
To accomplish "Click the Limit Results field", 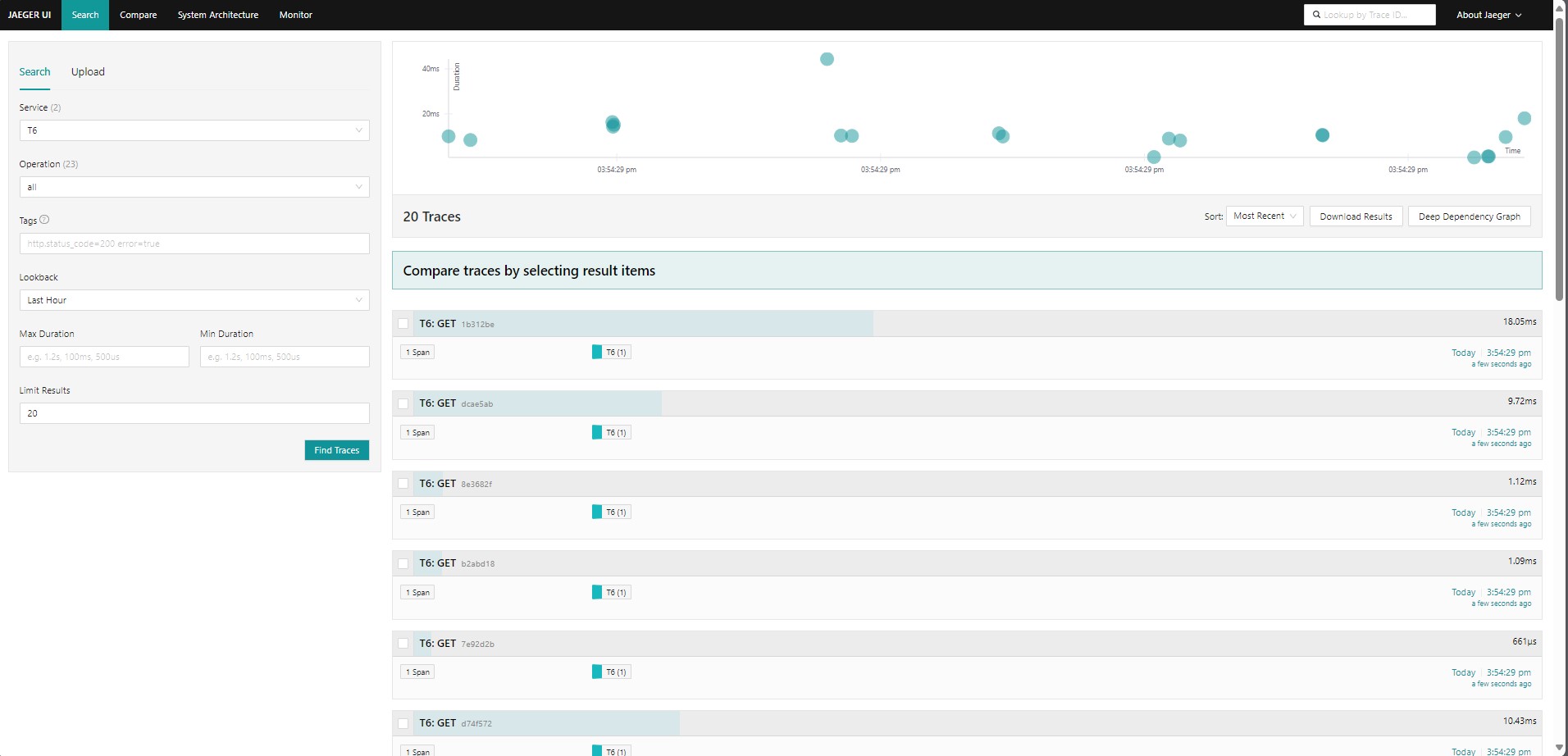I will [194, 413].
